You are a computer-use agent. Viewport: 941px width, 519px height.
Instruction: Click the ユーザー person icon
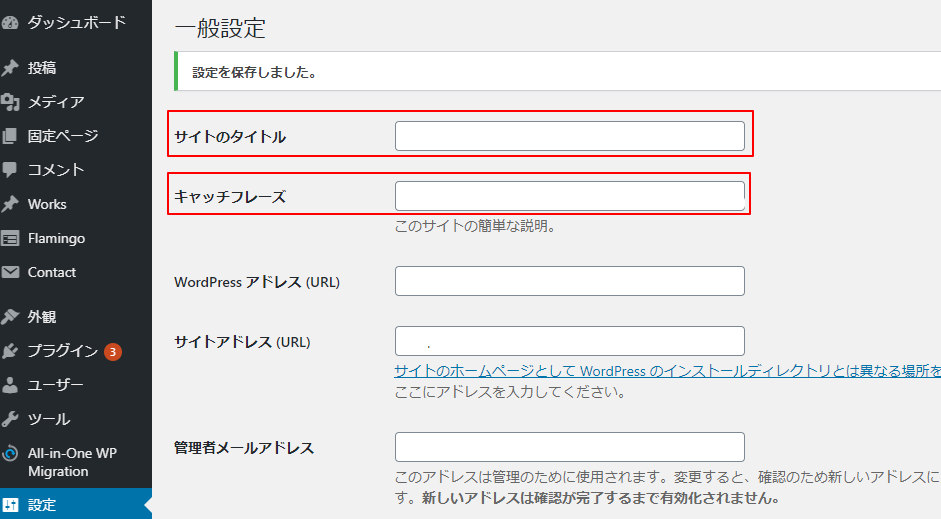[x=11, y=385]
